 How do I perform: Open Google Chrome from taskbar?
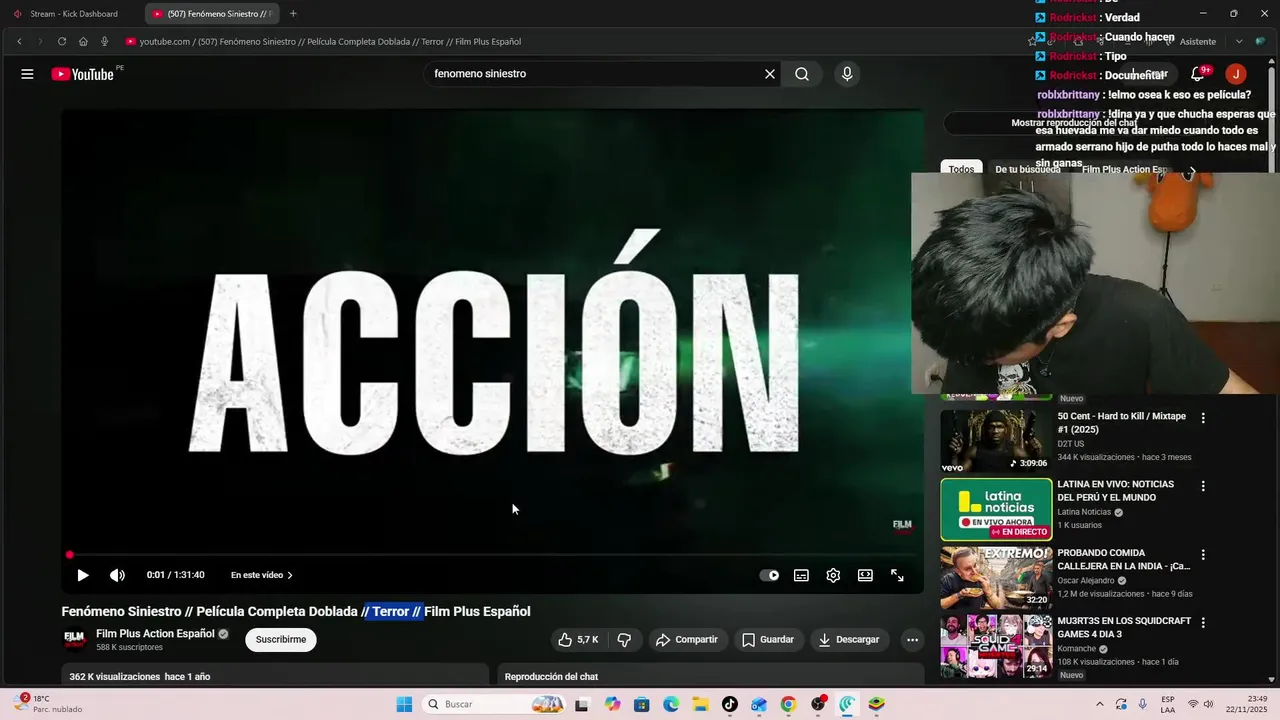click(x=788, y=704)
